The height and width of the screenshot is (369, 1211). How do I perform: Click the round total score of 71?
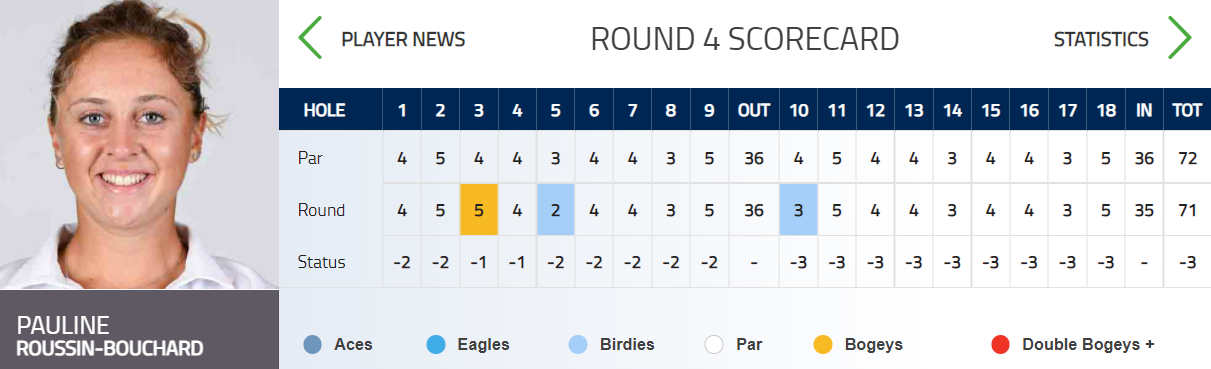1187,210
